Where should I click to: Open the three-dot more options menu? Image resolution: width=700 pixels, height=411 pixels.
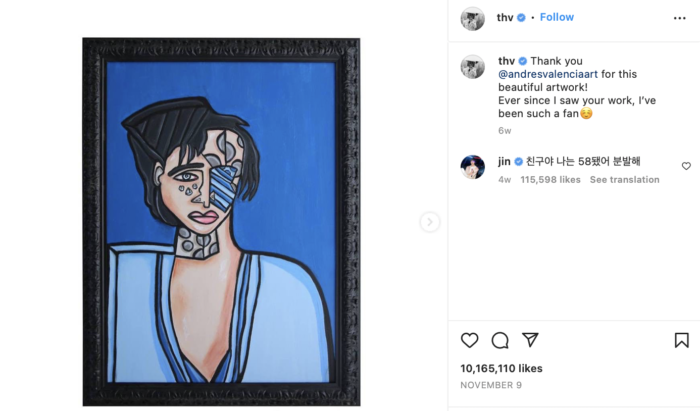click(680, 18)
